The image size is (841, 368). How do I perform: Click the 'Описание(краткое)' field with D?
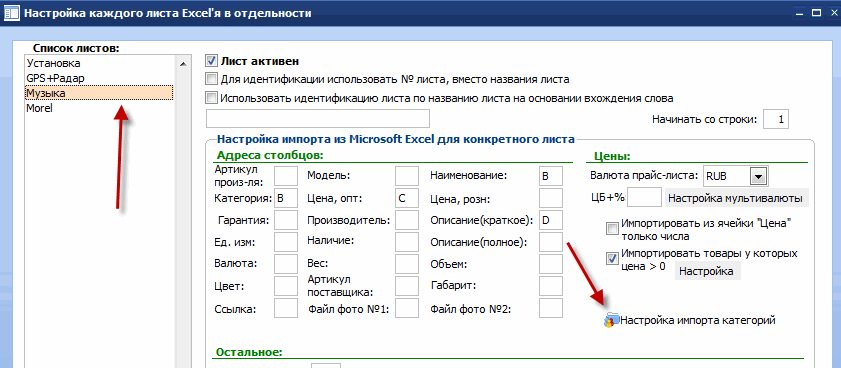point(551,220)
